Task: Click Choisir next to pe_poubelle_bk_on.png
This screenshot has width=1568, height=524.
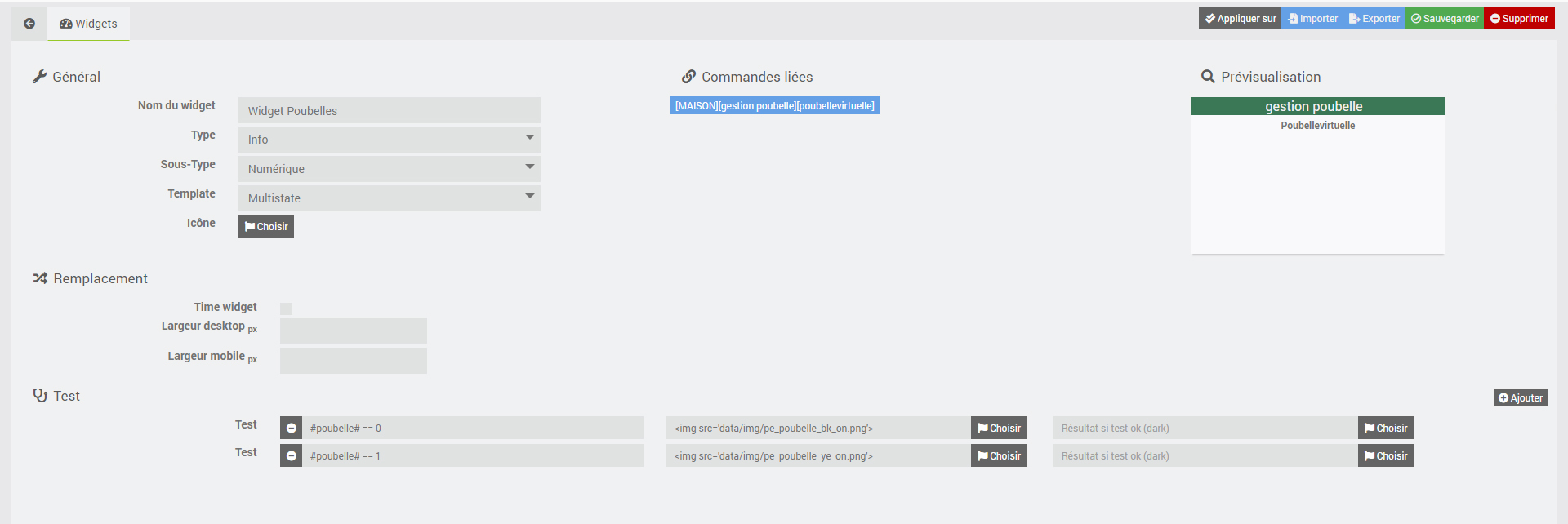Action: coord(999,428)
